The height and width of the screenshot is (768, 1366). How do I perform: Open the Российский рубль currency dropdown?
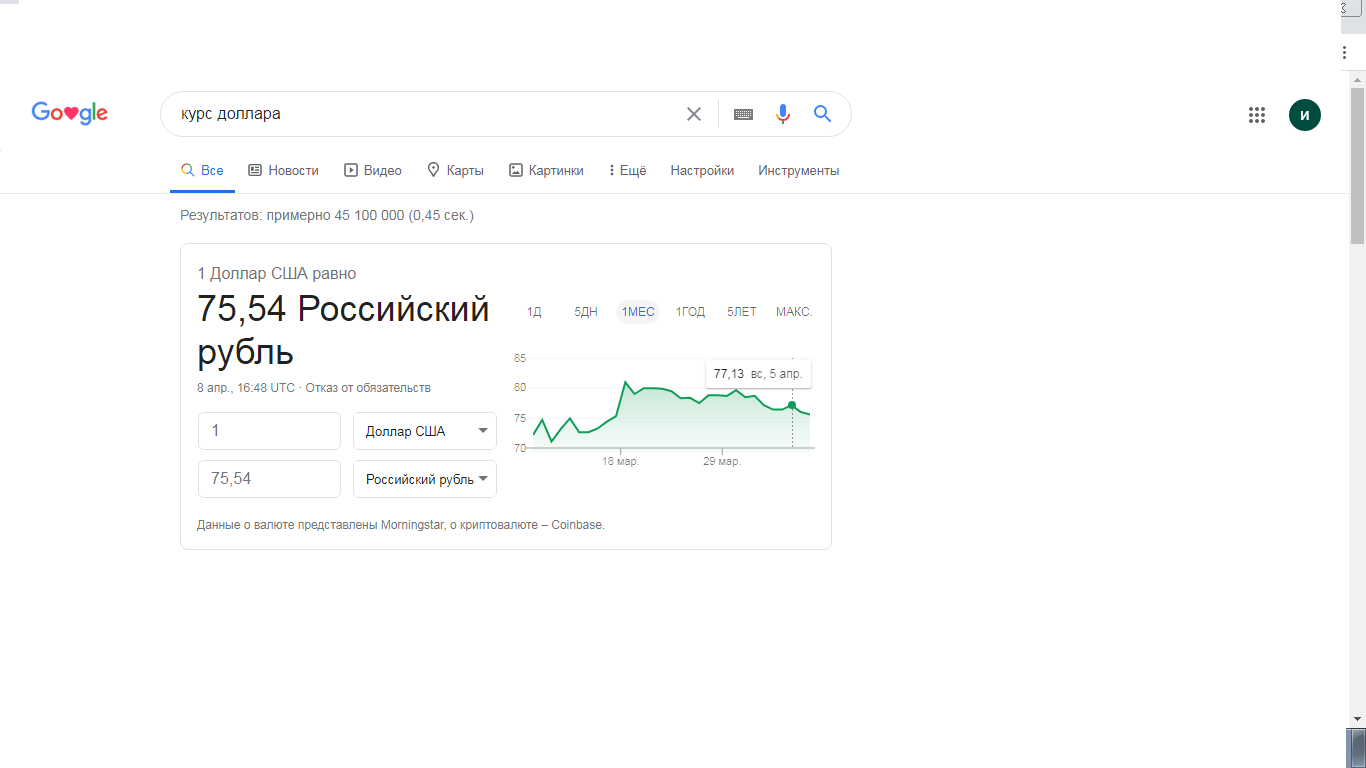pyautogui.click(x=425, y=479)
